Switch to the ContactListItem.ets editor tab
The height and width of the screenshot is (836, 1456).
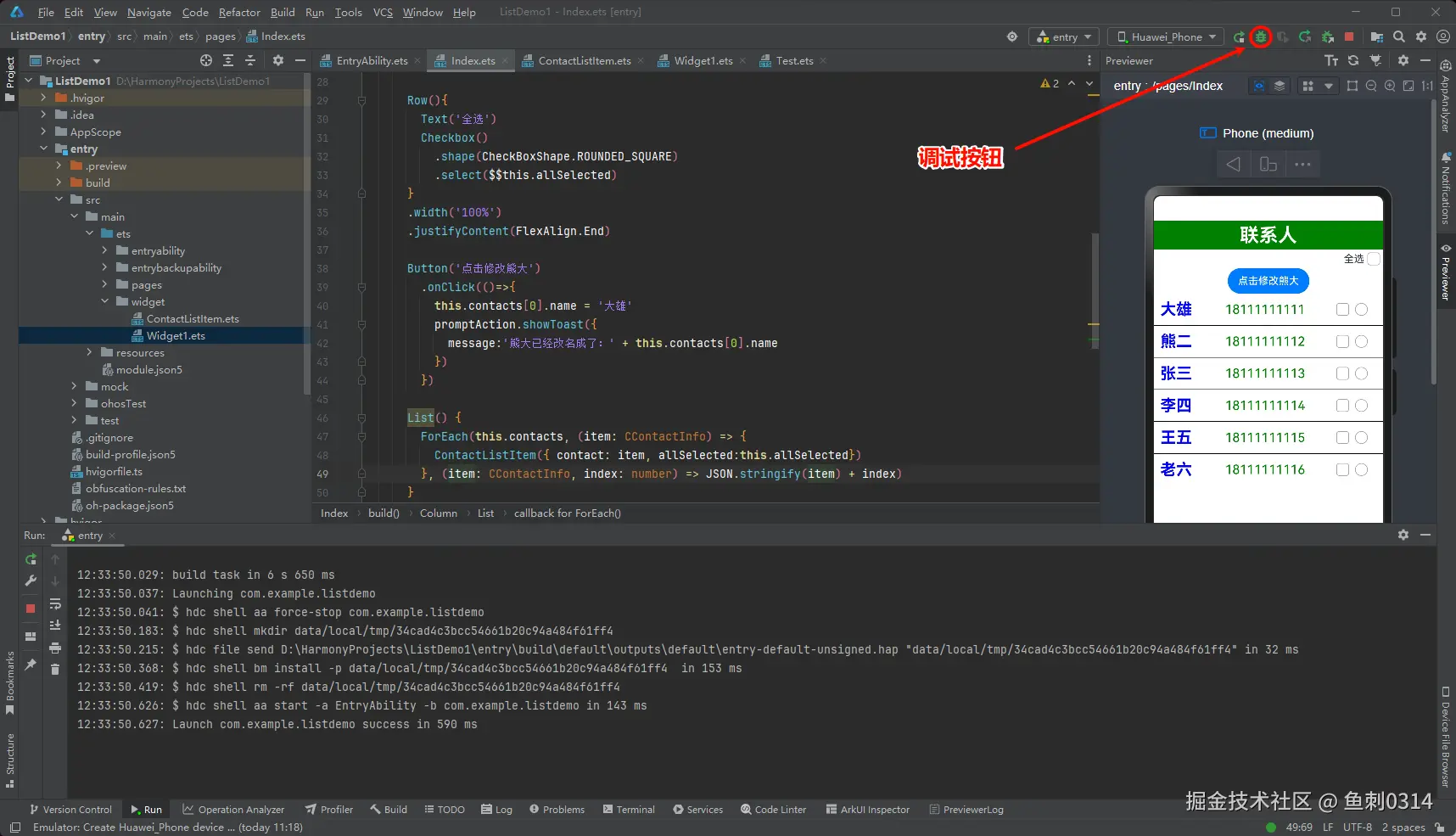[584, 60]
